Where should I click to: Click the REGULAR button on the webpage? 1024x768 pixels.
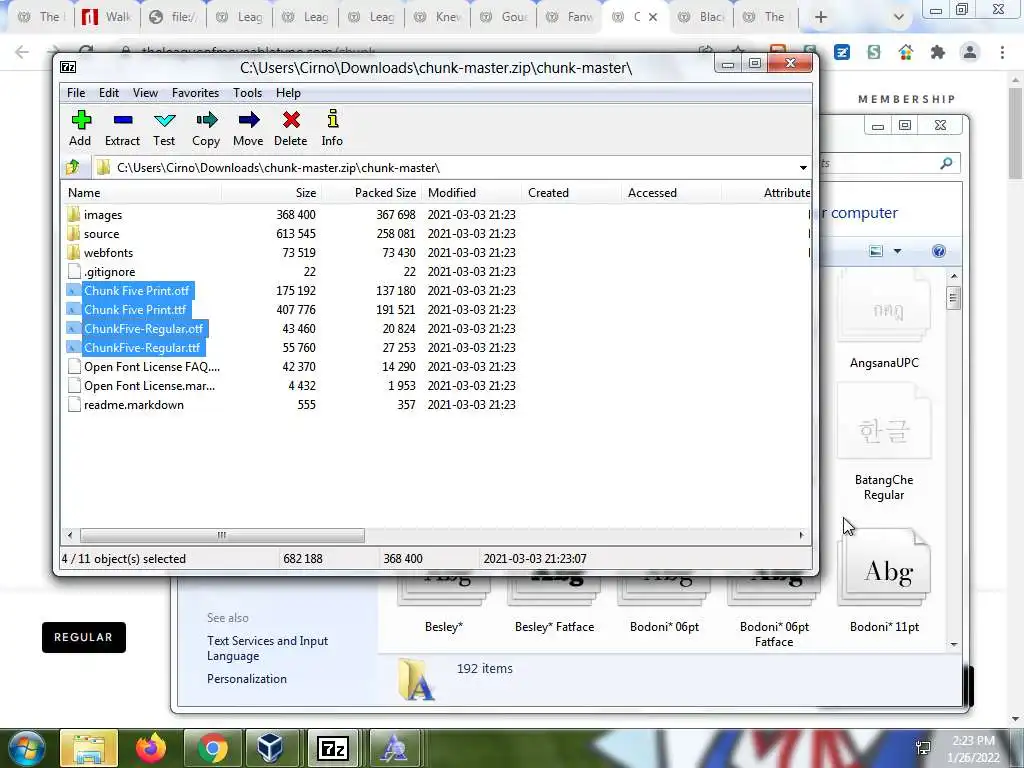point(84,637)
